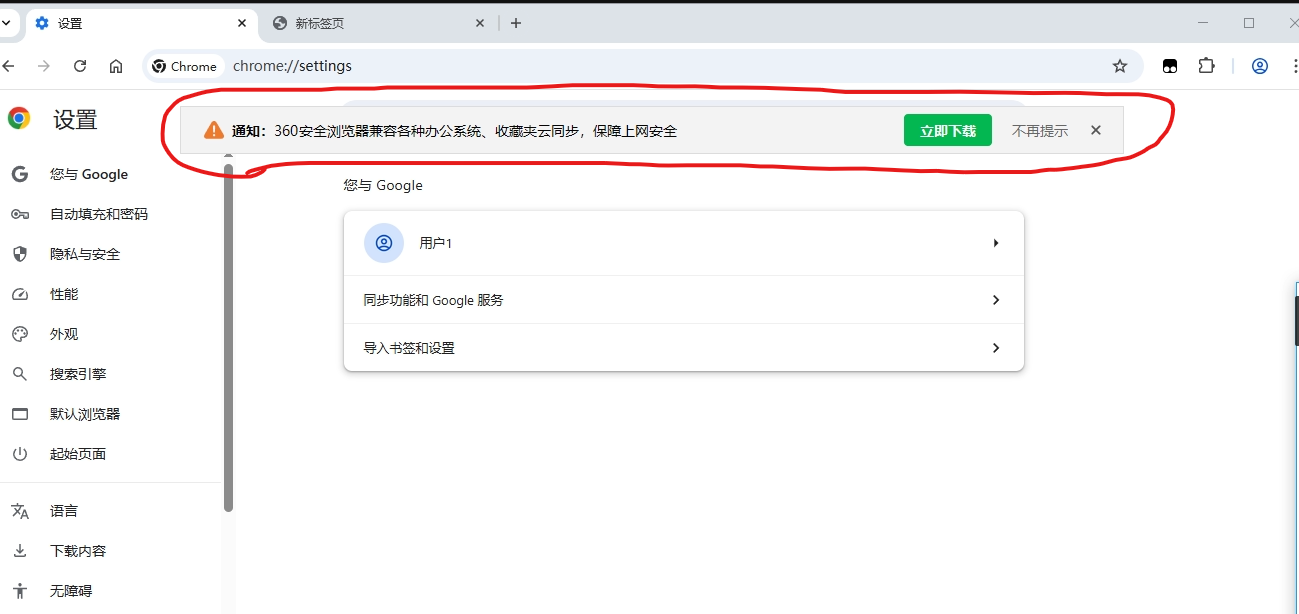Click the 自动填充和密码 label

click(99, 214)
